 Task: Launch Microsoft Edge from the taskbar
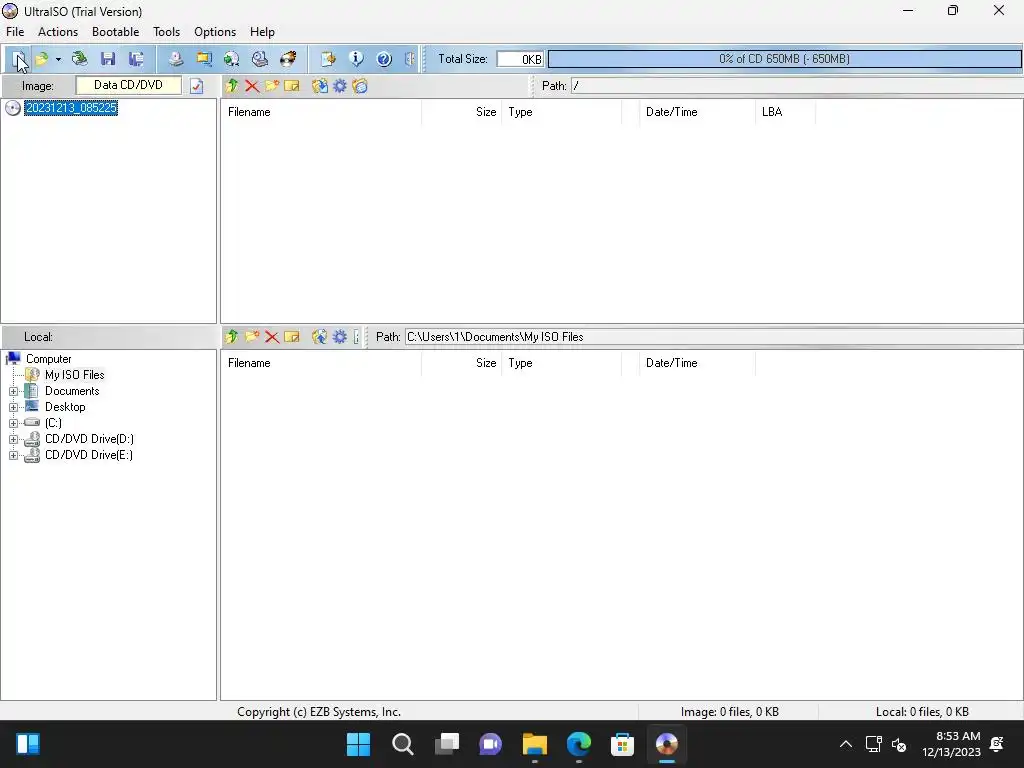(x=579, y=744)
